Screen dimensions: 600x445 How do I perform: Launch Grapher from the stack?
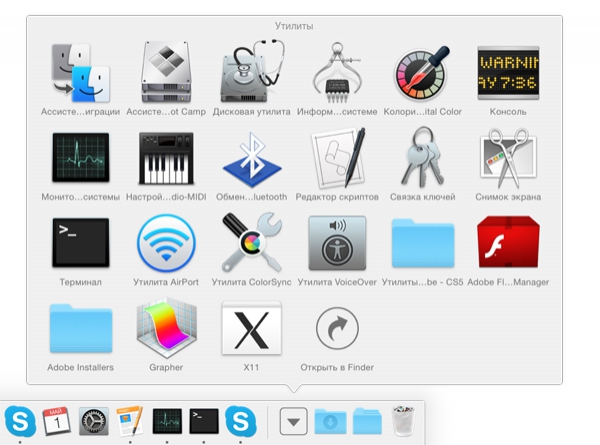click(x=166, y=328)
